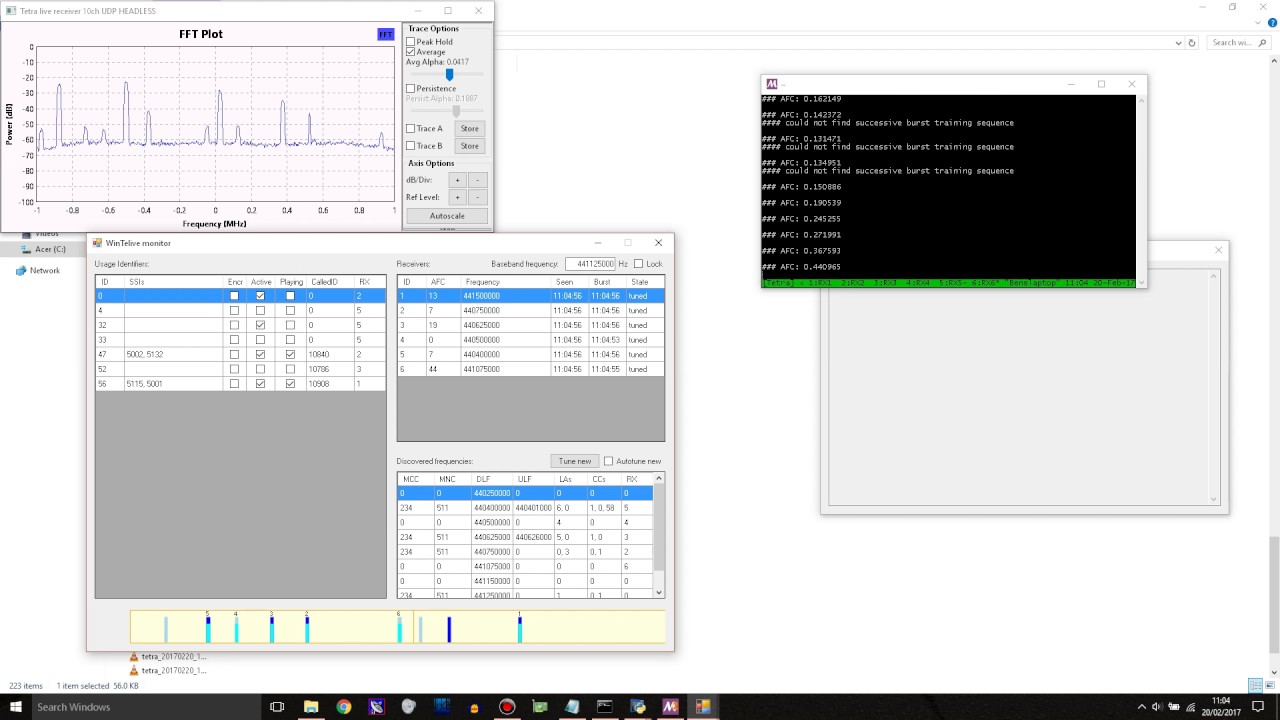Open Google Chrome from the taskbar
This screenshot has height=720, width=1280.
point(344,707)
